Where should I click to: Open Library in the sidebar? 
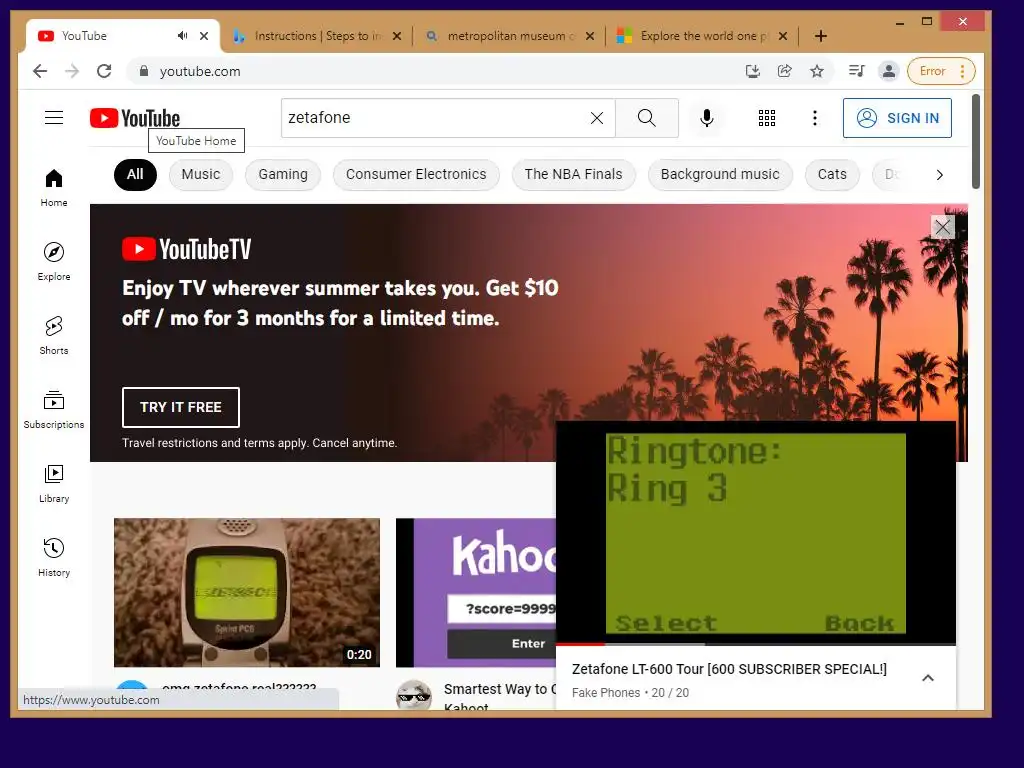pos(54,484)
